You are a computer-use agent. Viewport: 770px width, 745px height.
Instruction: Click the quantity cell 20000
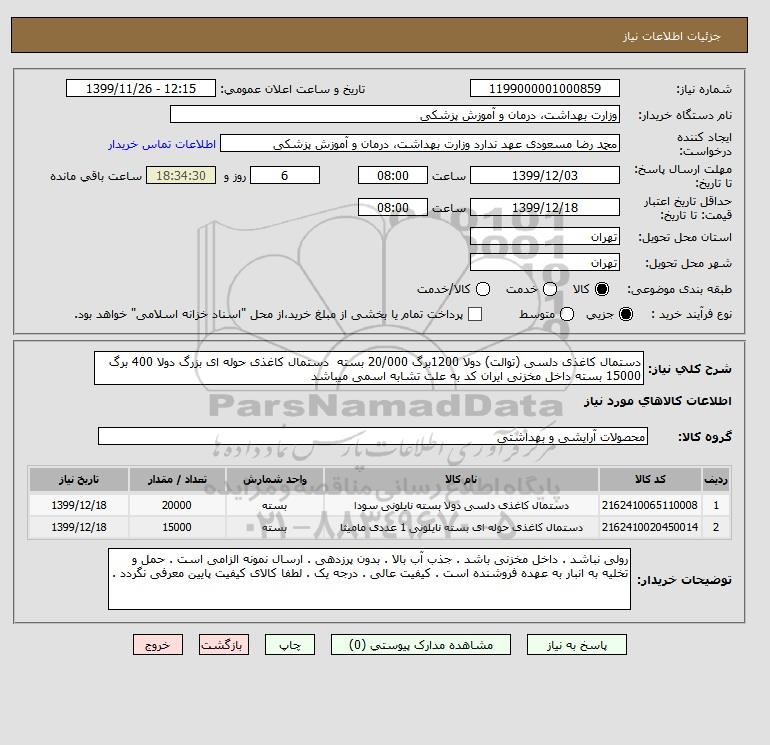(177, 505)
